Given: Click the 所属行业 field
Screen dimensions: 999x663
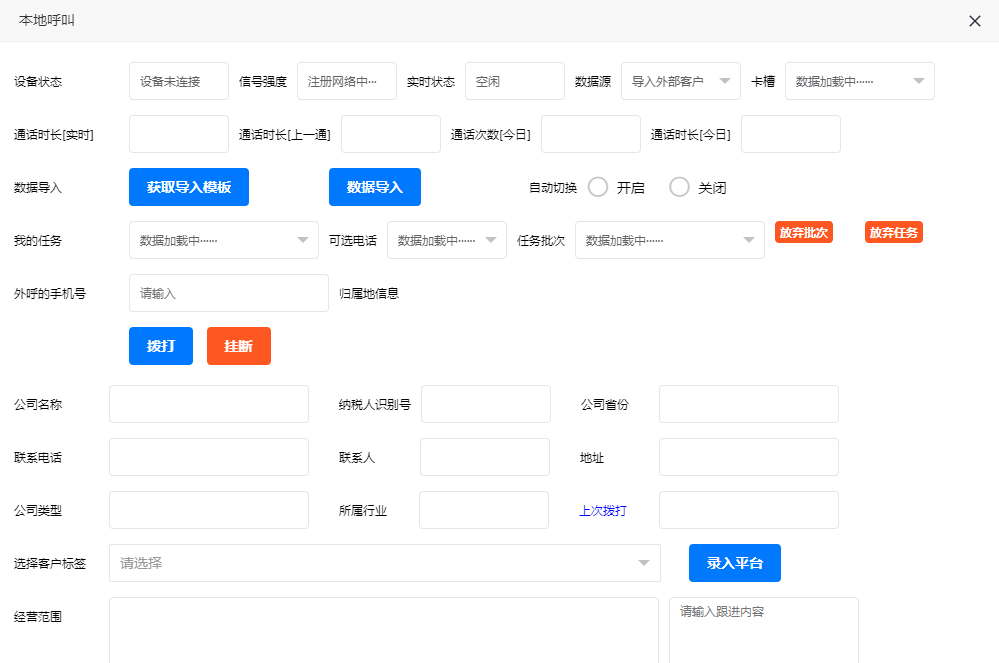Looking at the screenshot, I should click(484, 510).
